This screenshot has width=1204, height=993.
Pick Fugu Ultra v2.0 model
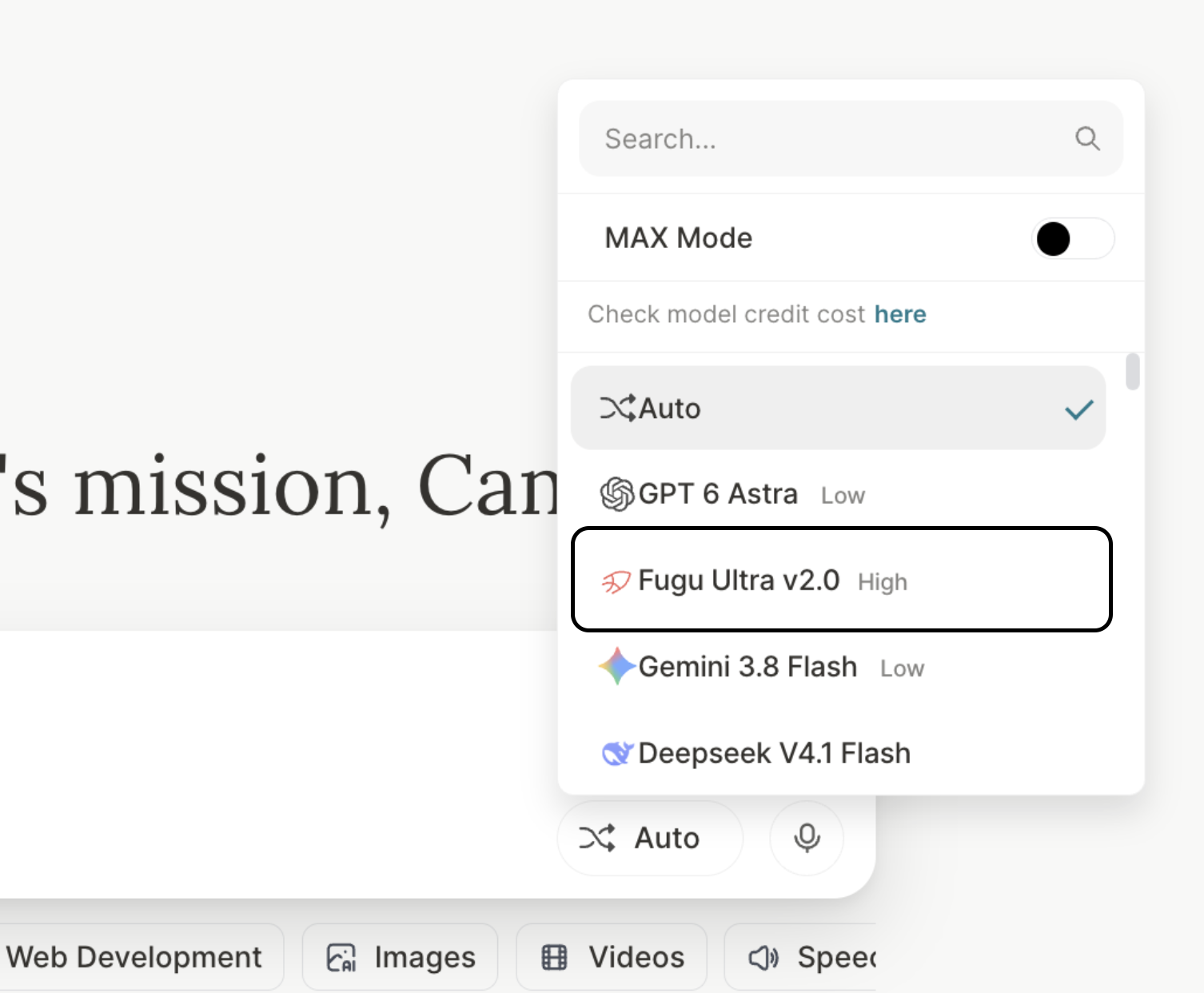842,580
